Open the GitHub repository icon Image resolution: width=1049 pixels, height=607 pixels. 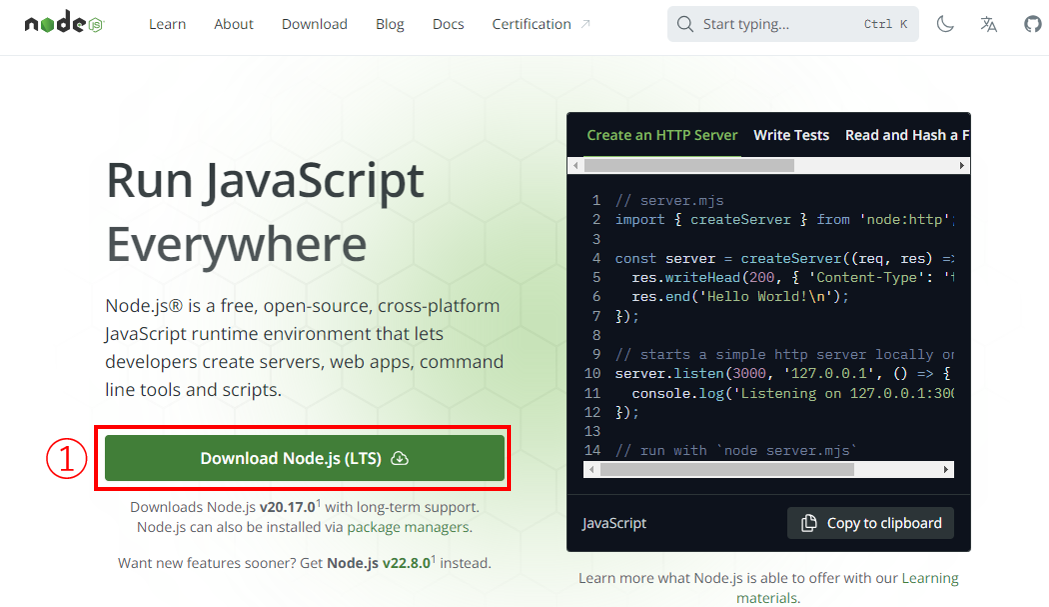(x=1033, y=24)
